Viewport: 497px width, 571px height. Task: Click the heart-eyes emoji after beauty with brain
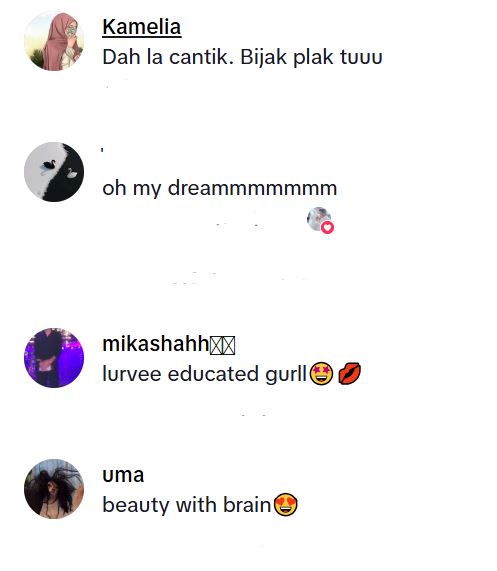tap(285, 505)
